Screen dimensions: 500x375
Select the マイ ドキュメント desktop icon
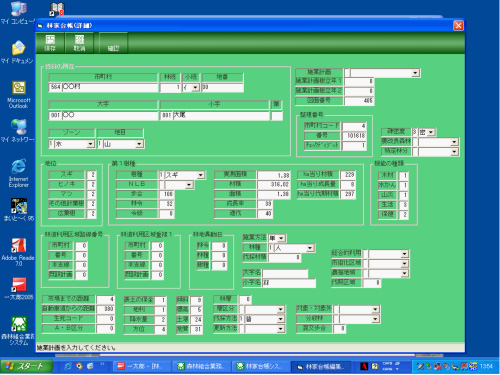(17, 52)
